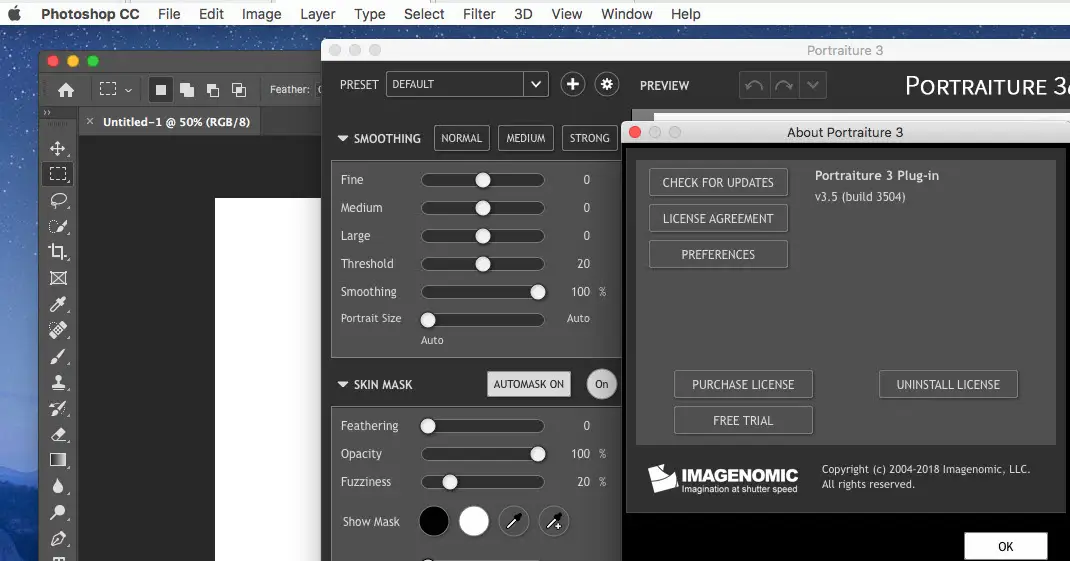Select the Crop tool
Viewport: 1070px width, 561px height.
point(58,252)
